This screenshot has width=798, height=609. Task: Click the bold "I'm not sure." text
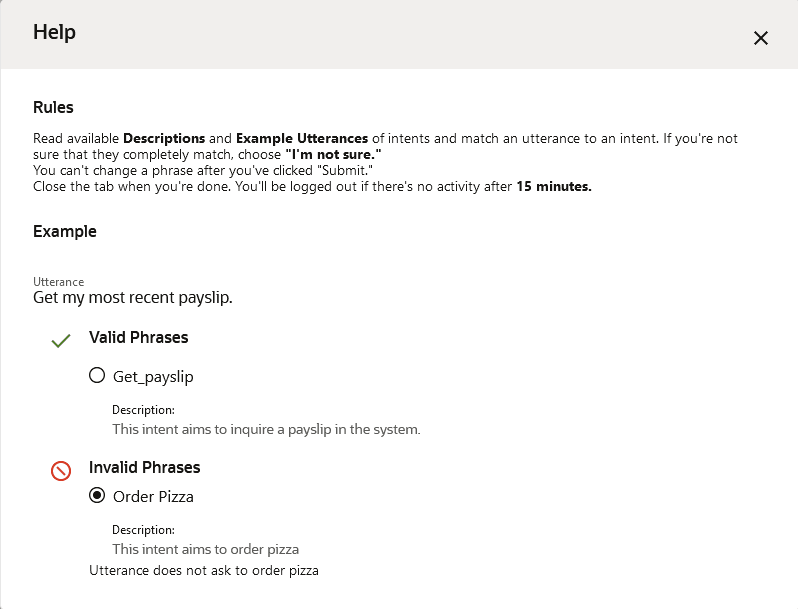333,154
